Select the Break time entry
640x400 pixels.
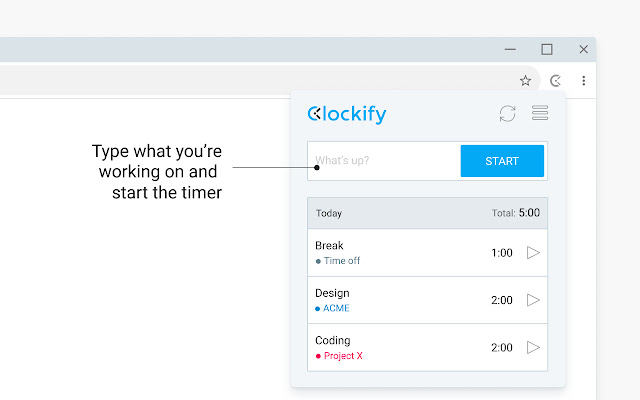(400, 252)
